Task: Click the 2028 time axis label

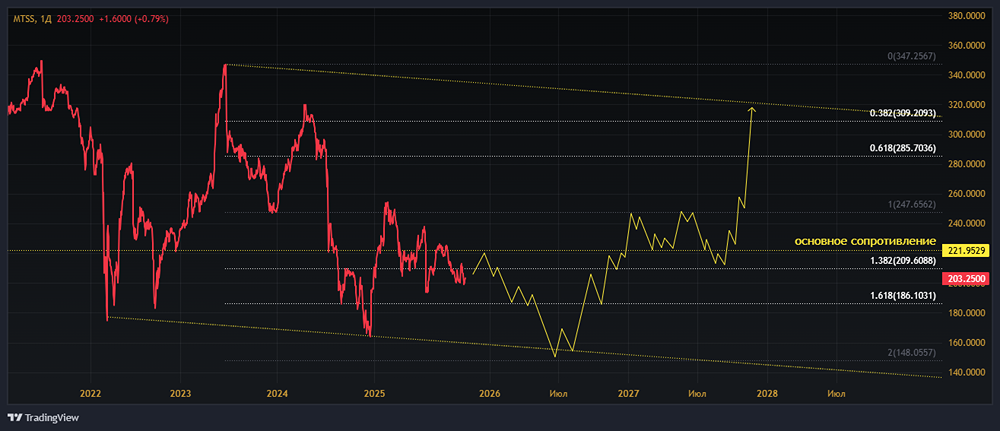Action: [x=767, y=393]
